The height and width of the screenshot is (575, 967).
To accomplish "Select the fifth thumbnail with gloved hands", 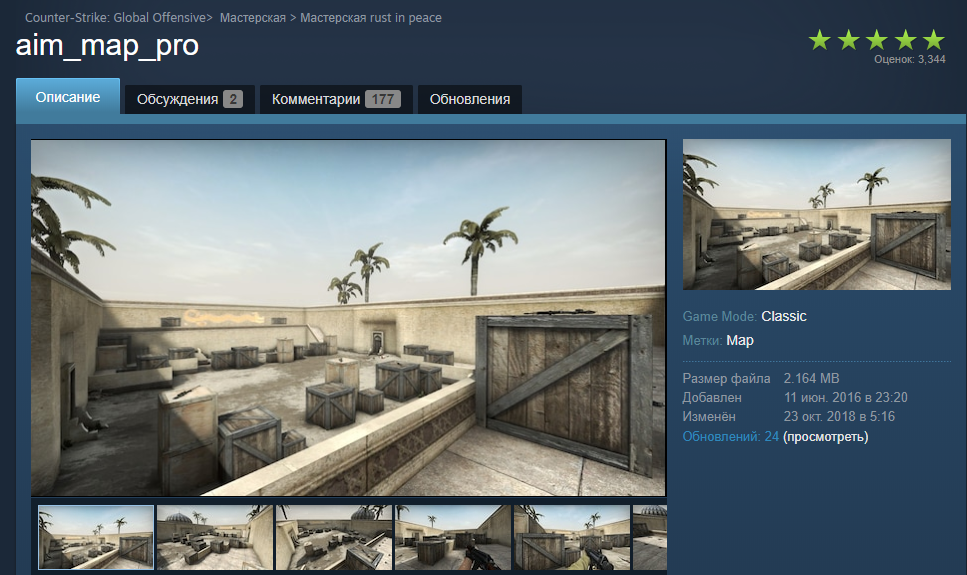I will tap(572, 537).
